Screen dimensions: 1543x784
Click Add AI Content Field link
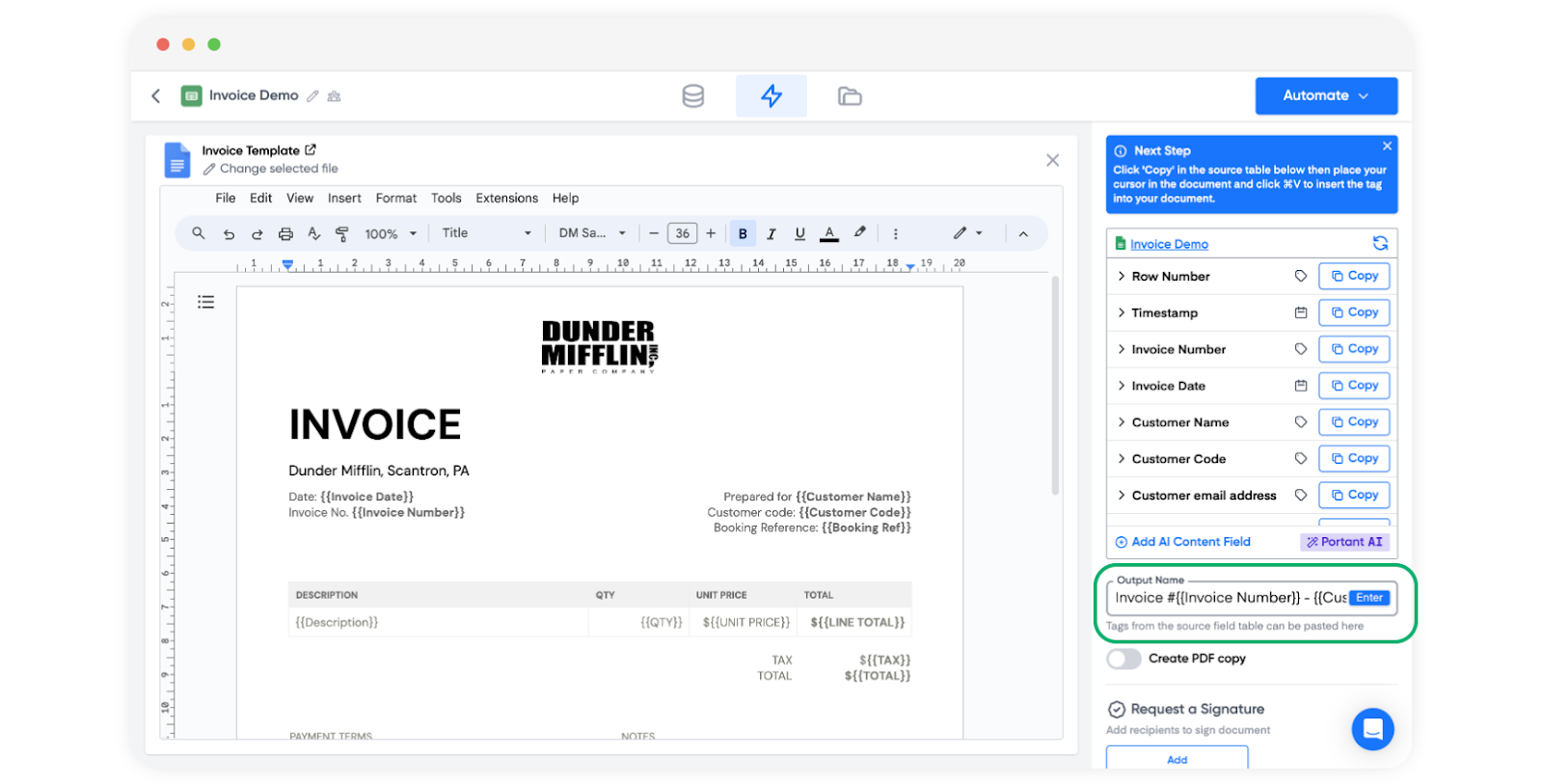coord(1182,542)
